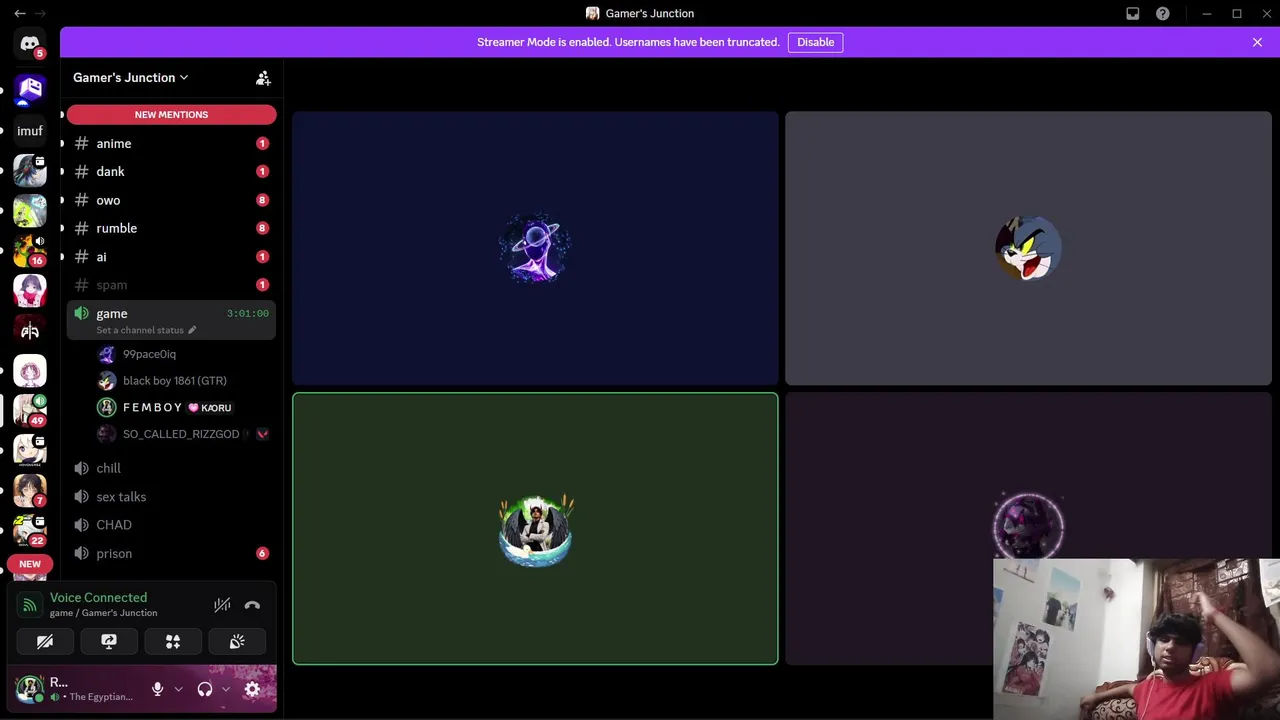Open microphone input options chevron

(x=178, y=689)
